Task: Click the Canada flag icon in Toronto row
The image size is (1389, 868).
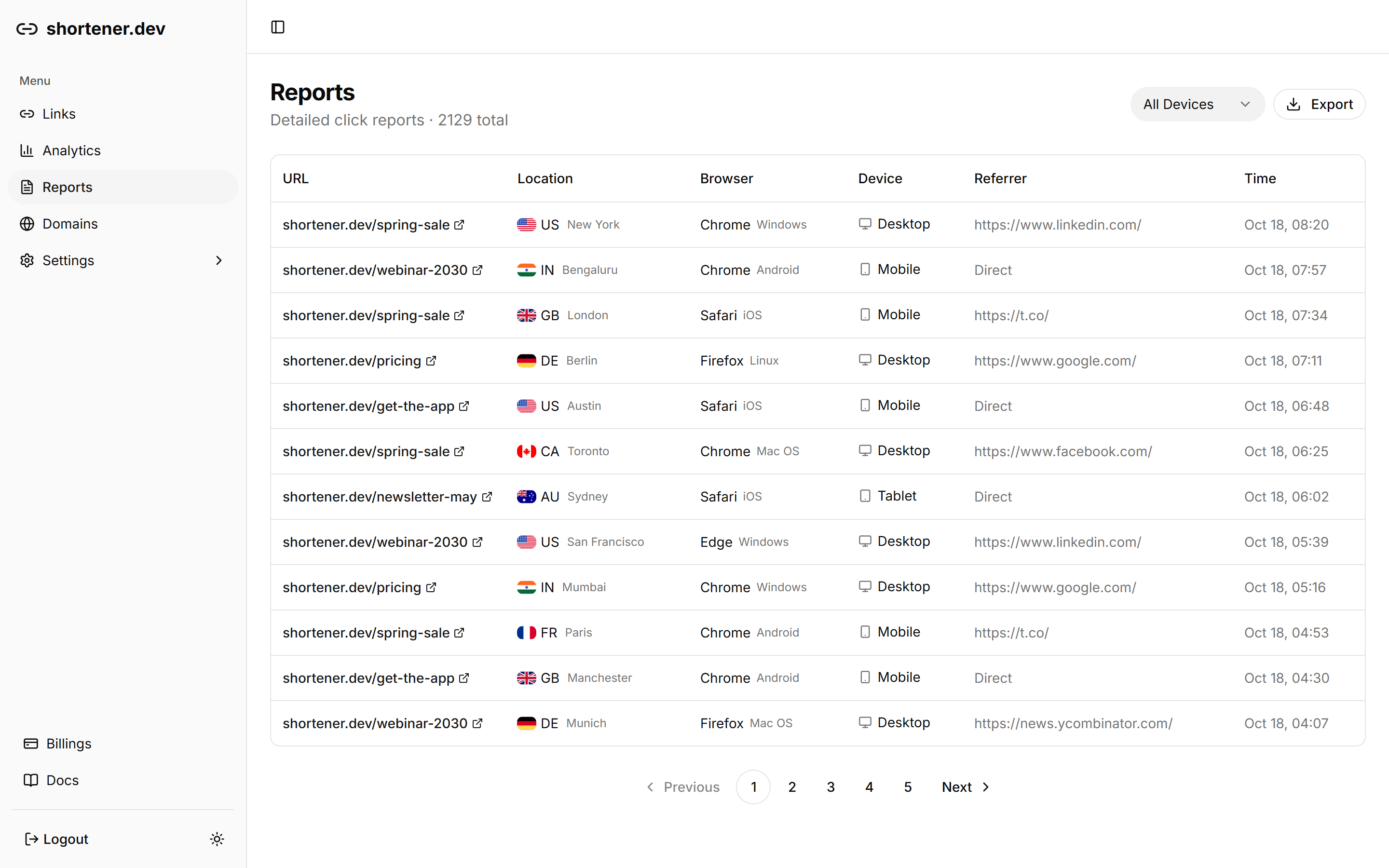Action: coord(526,451)
